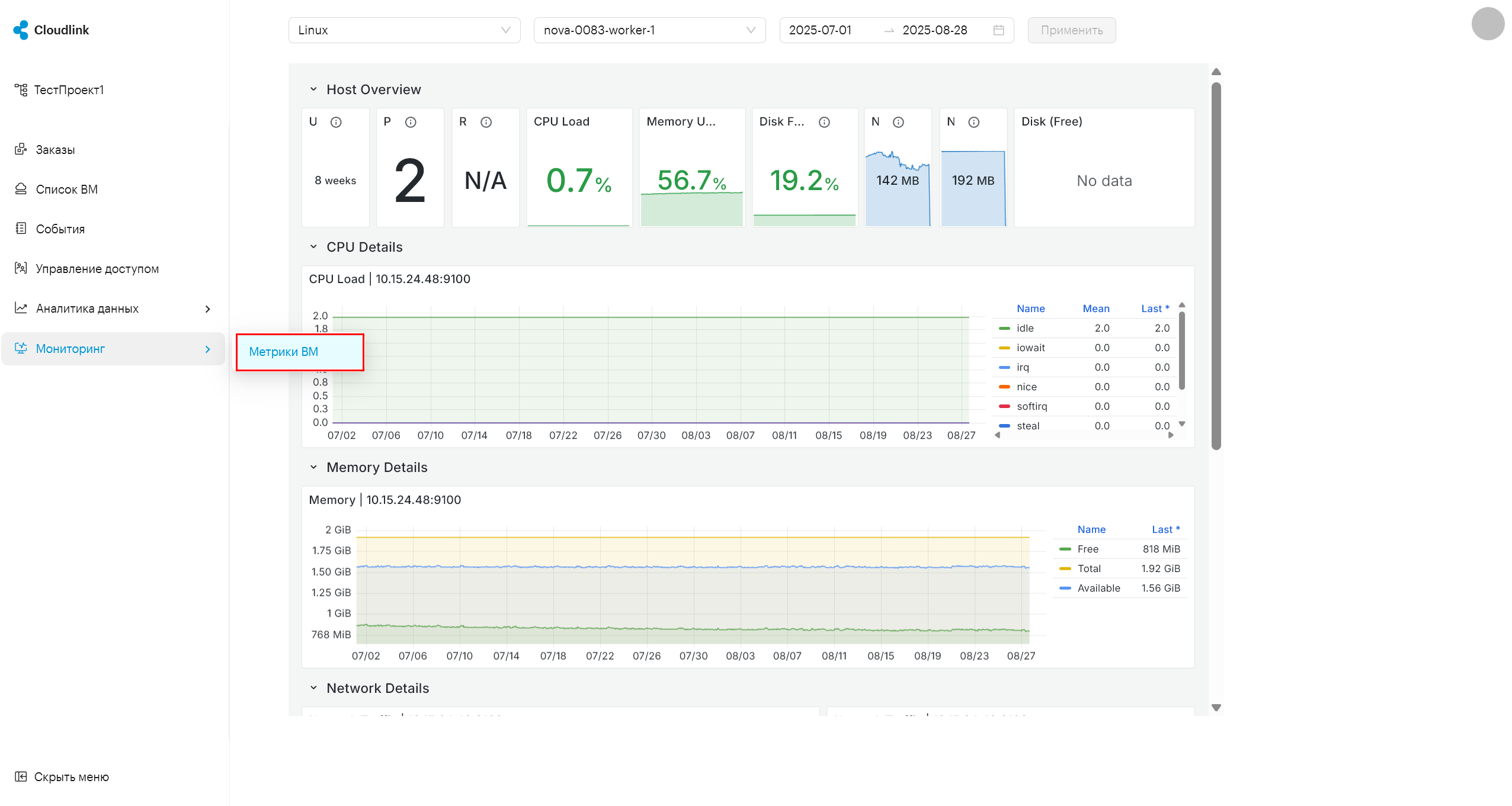Open the user avatar circle

click(1488, 24)
